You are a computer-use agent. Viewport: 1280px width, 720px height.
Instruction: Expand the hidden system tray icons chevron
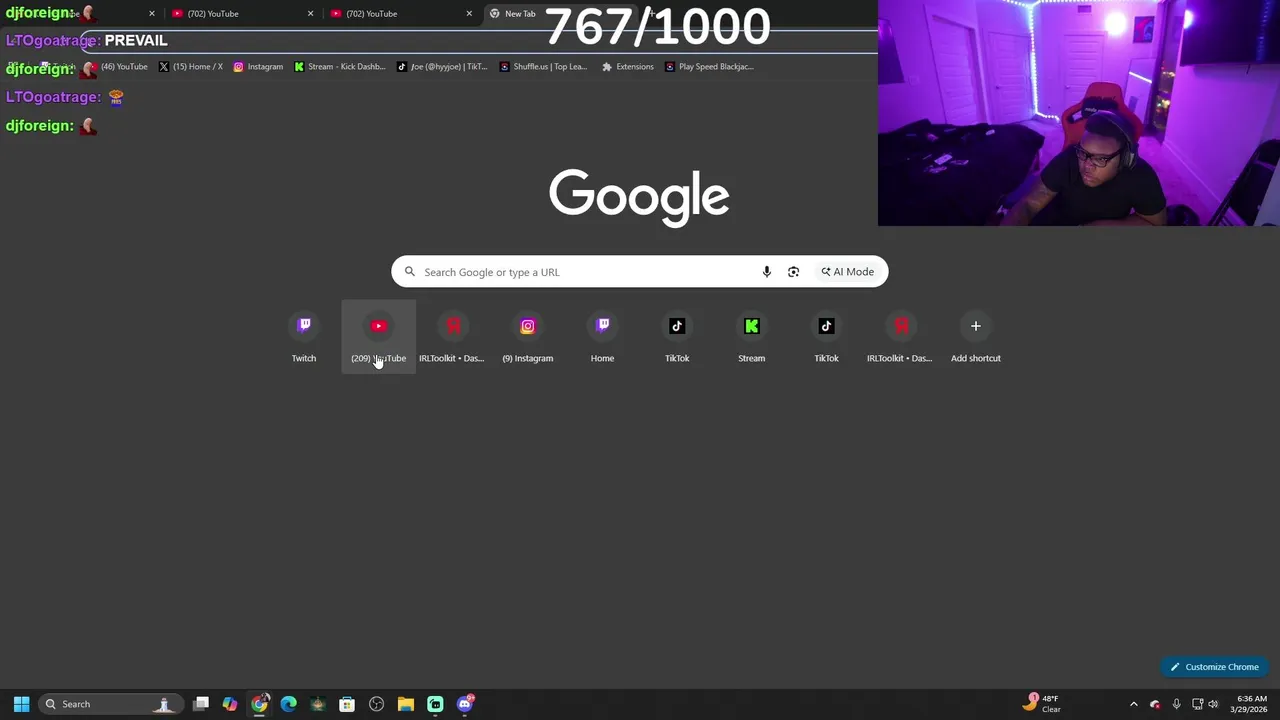(1133, 704)
